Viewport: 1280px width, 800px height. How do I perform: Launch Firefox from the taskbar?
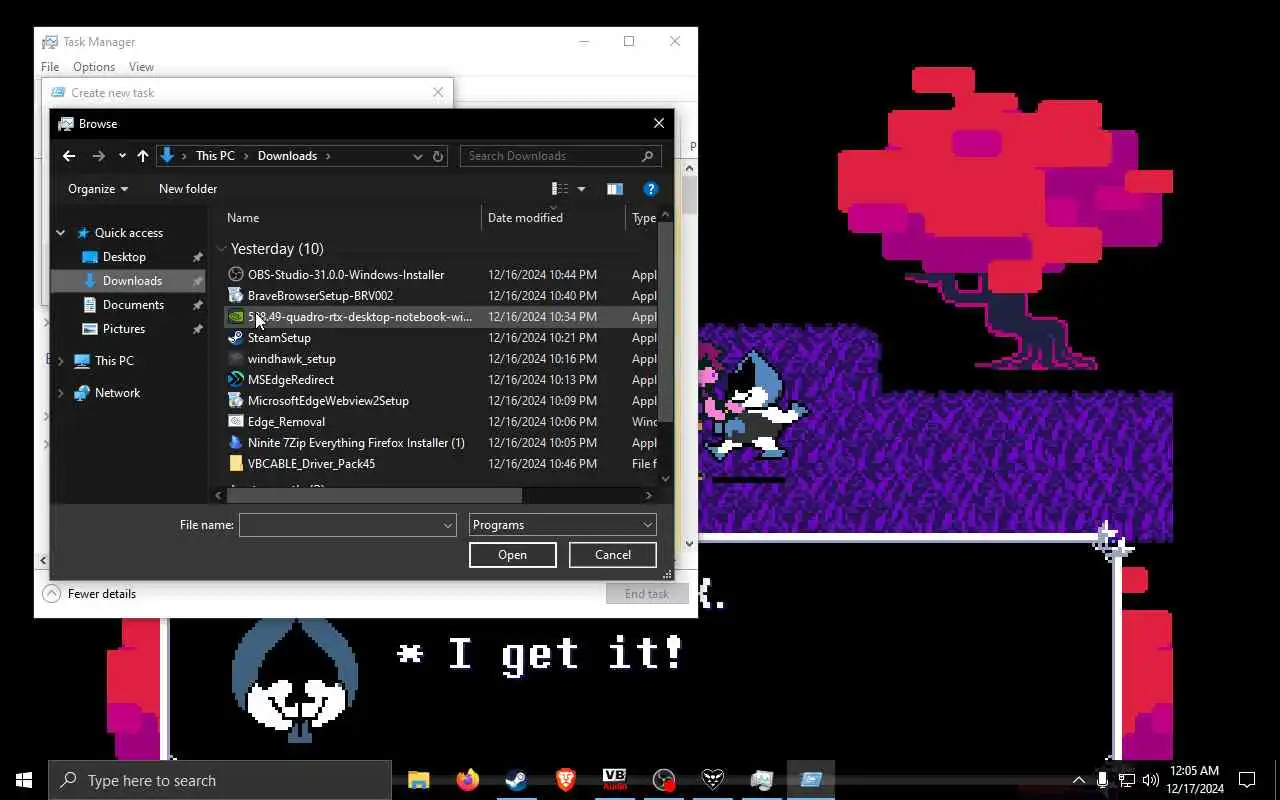pyautogui.click(x=468, y=780)
